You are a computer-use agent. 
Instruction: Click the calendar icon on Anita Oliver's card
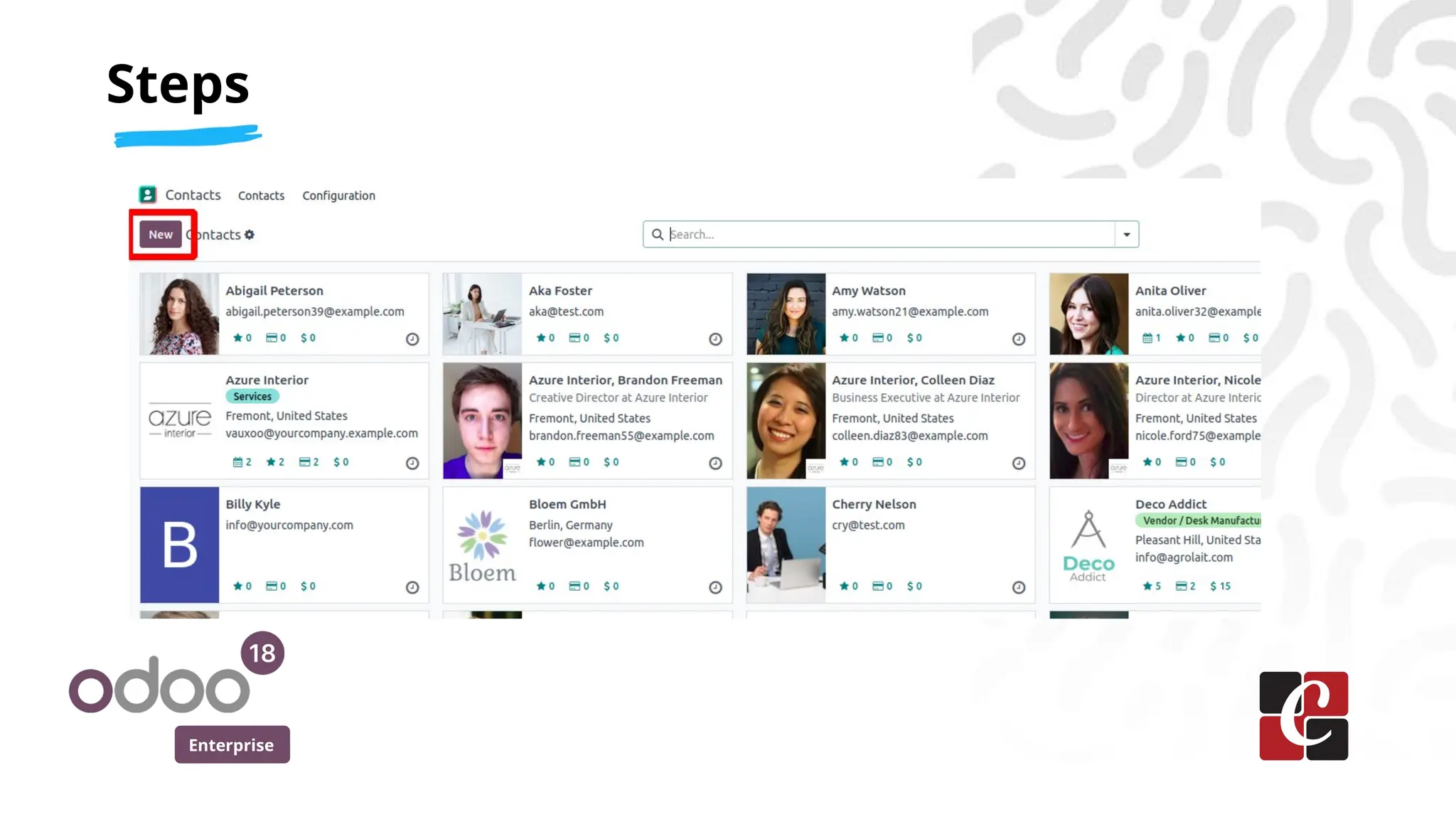pos(1147,338)
